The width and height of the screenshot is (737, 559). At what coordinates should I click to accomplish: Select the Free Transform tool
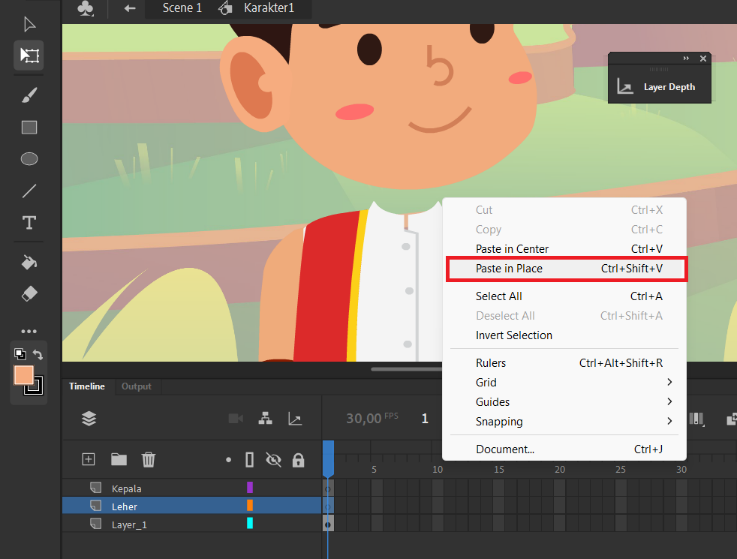[29, 55]
